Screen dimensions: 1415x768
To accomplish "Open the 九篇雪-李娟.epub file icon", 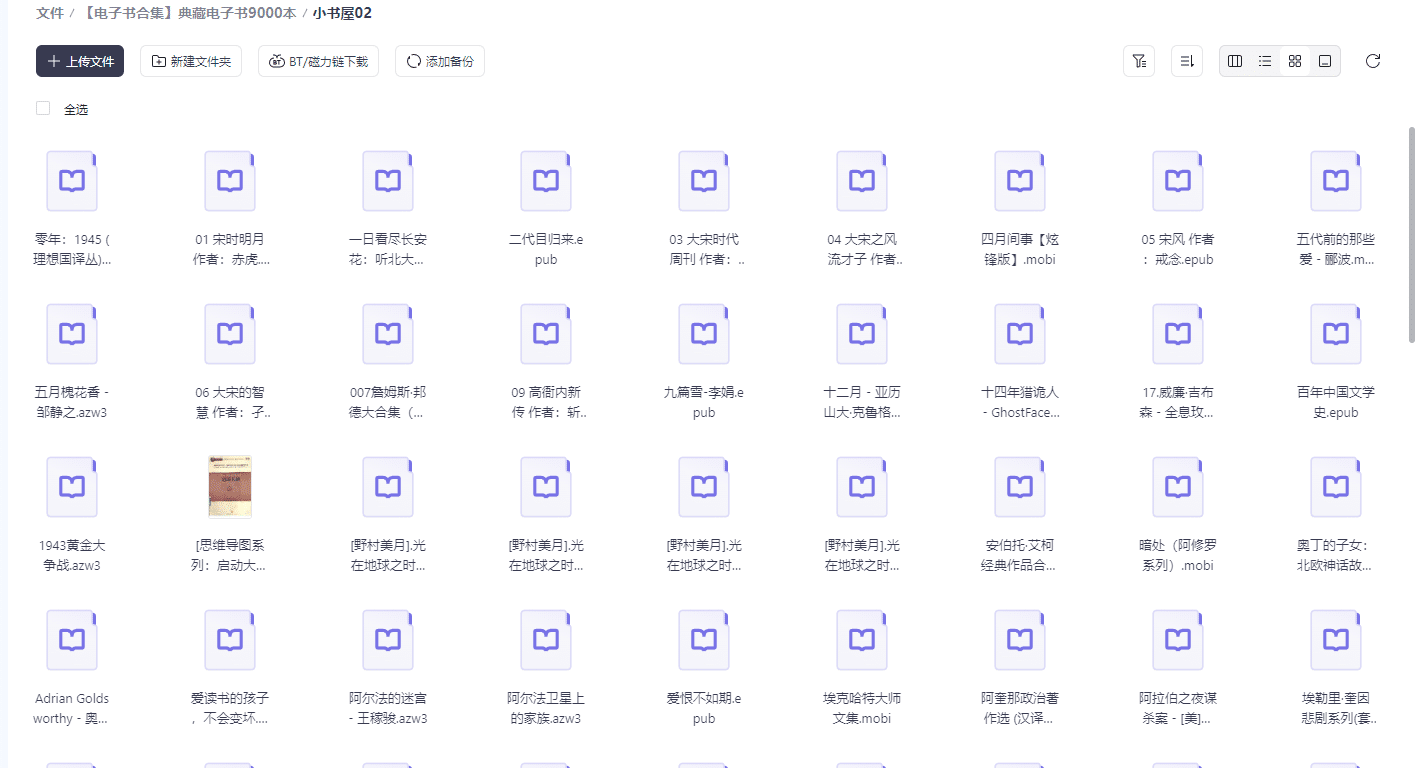I will coord(704,334).
